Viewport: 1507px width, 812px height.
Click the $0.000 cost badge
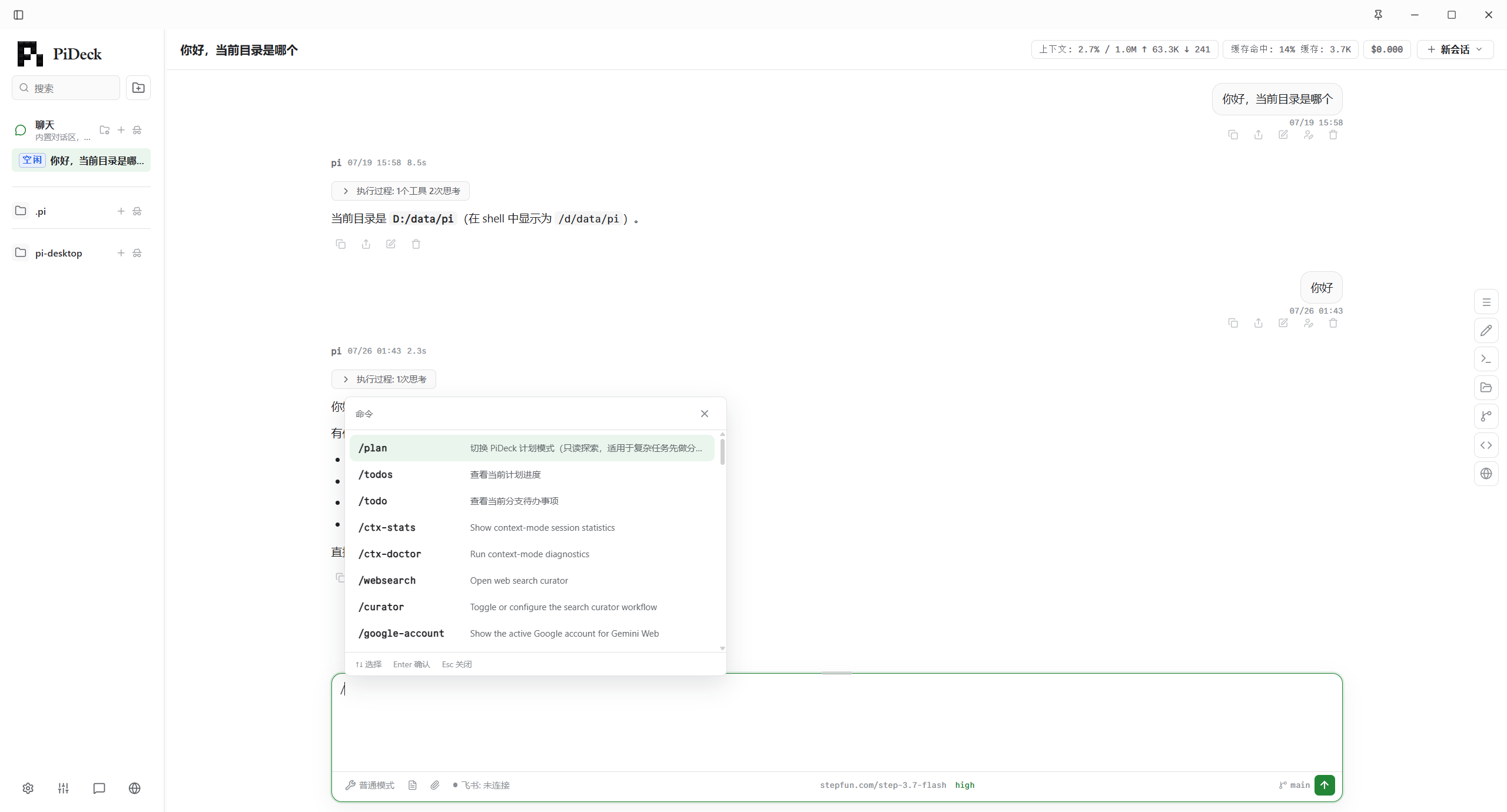point(1387,49)
